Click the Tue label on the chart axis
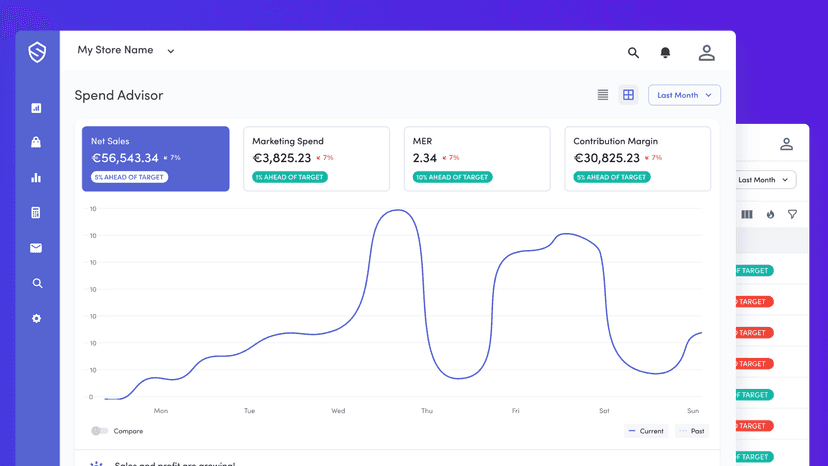Image resolution: width=828 pixels, height=466 pixels. pos(249,411)
